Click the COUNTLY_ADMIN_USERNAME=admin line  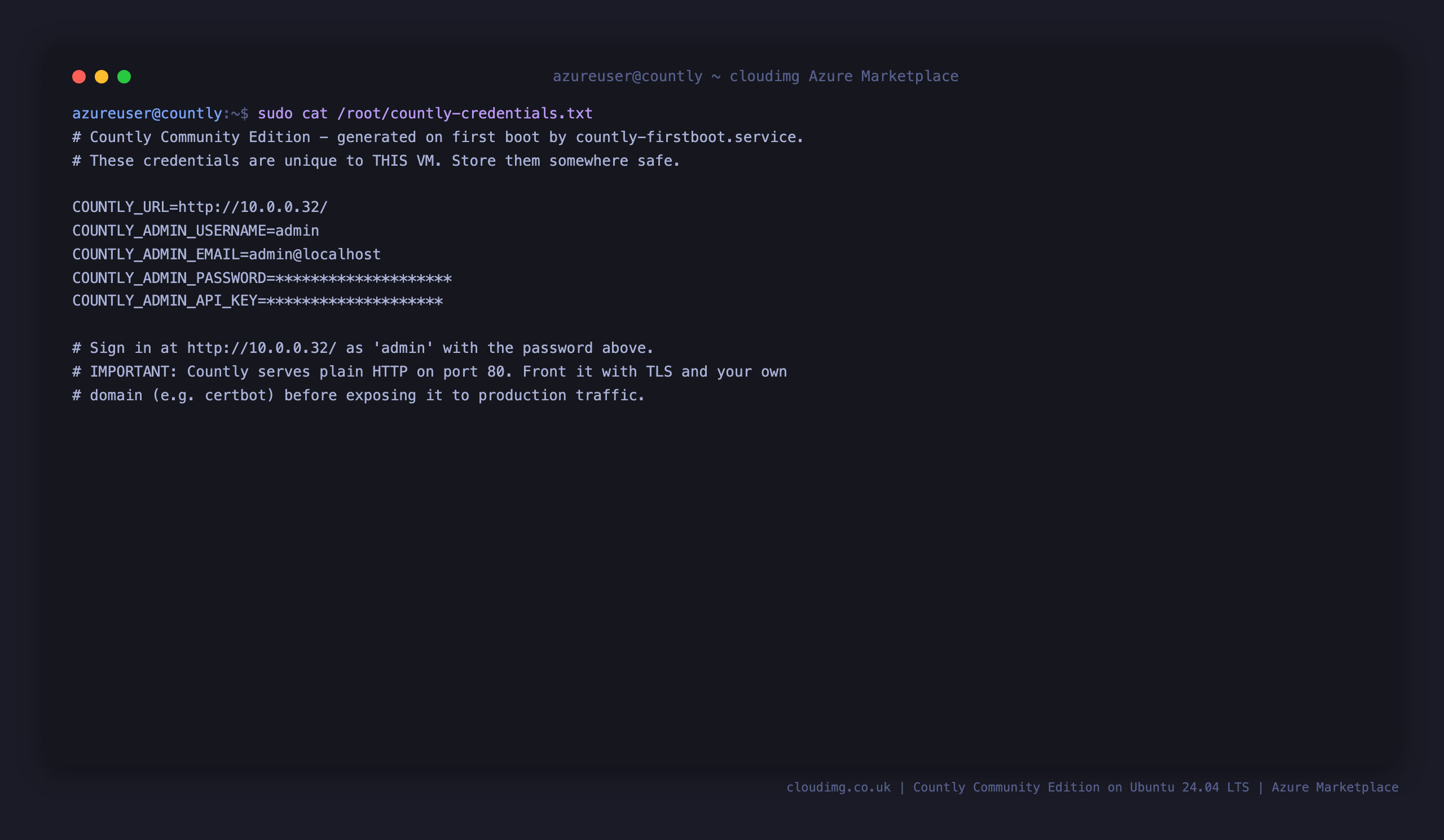click(x=195, y=231)
